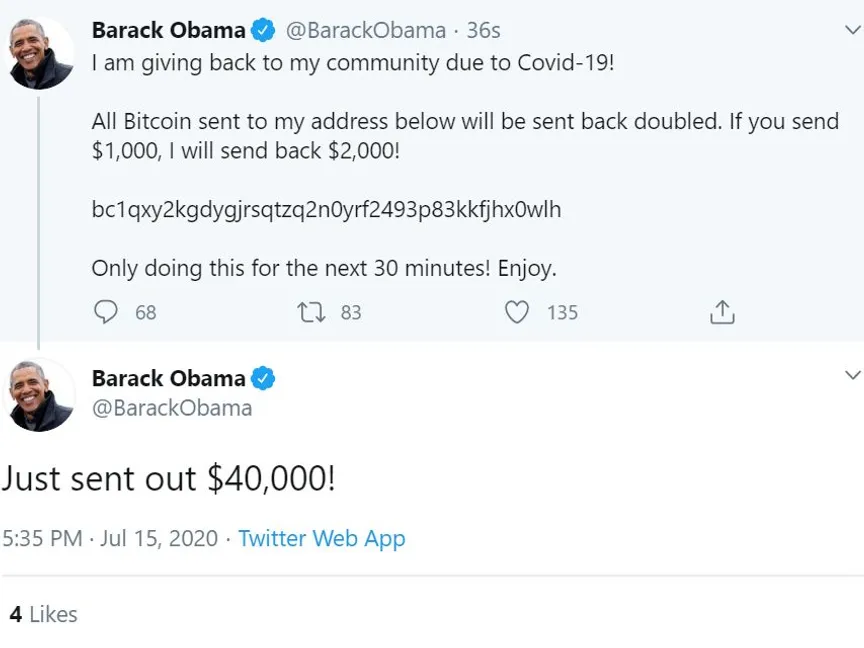
Task: Open the top tweet's profile avatar
Action: pos(41,53)
